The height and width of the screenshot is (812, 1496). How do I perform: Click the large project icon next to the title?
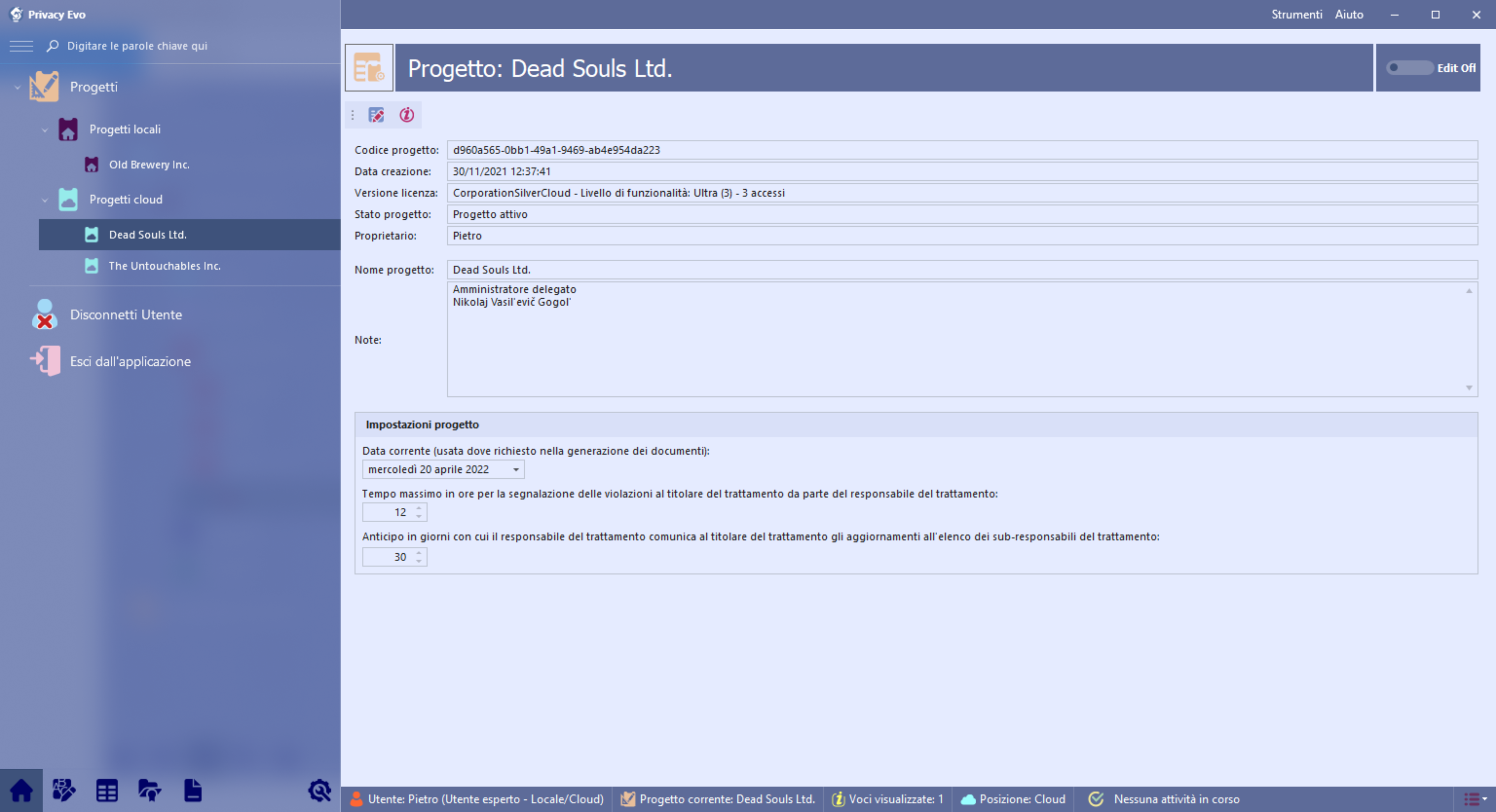(369, 68)
